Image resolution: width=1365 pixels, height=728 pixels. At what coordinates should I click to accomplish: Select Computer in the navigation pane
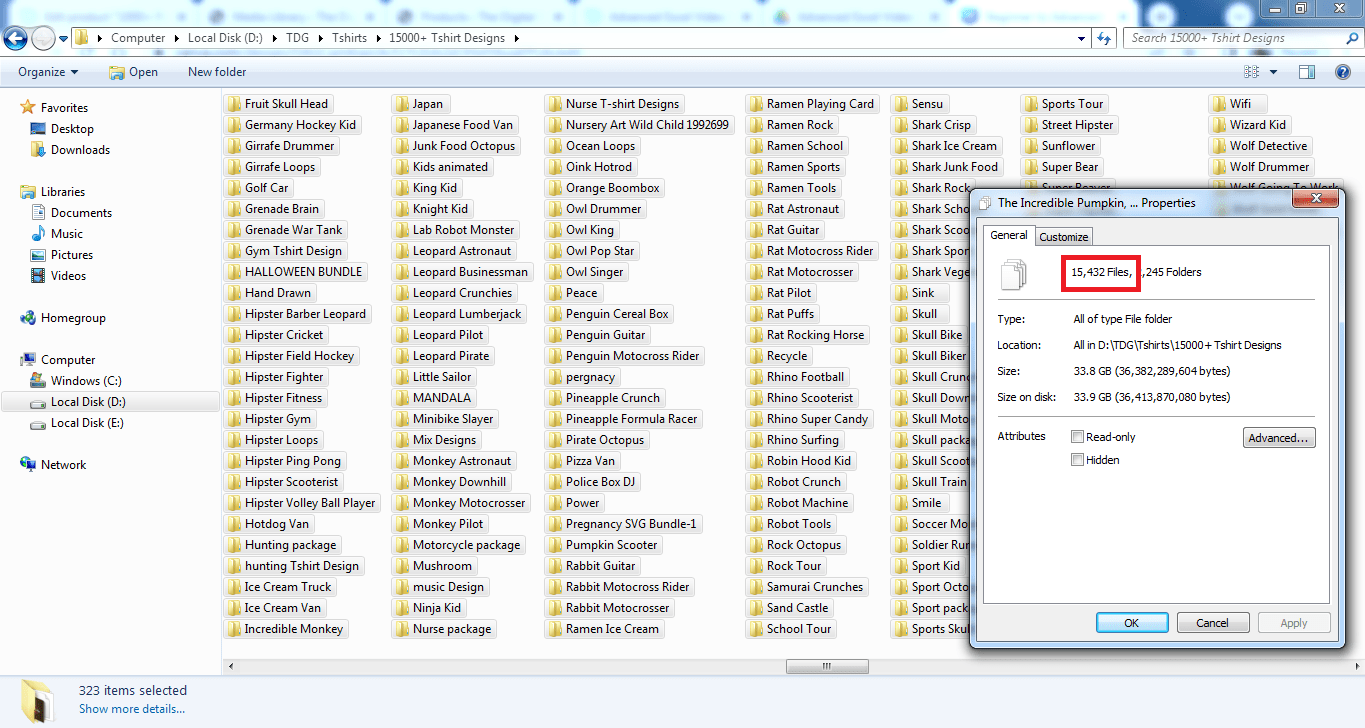[68, 360]
